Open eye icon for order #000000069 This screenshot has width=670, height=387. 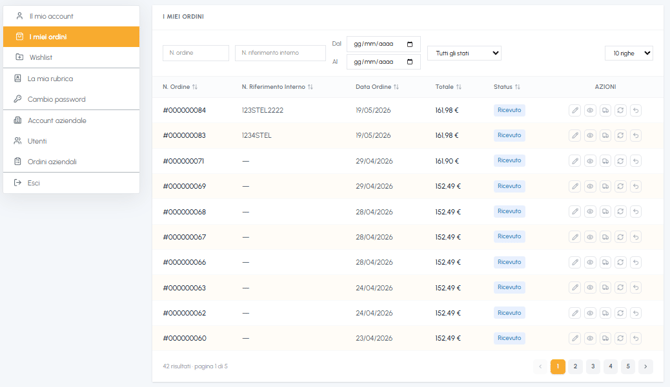pos(590,186)
